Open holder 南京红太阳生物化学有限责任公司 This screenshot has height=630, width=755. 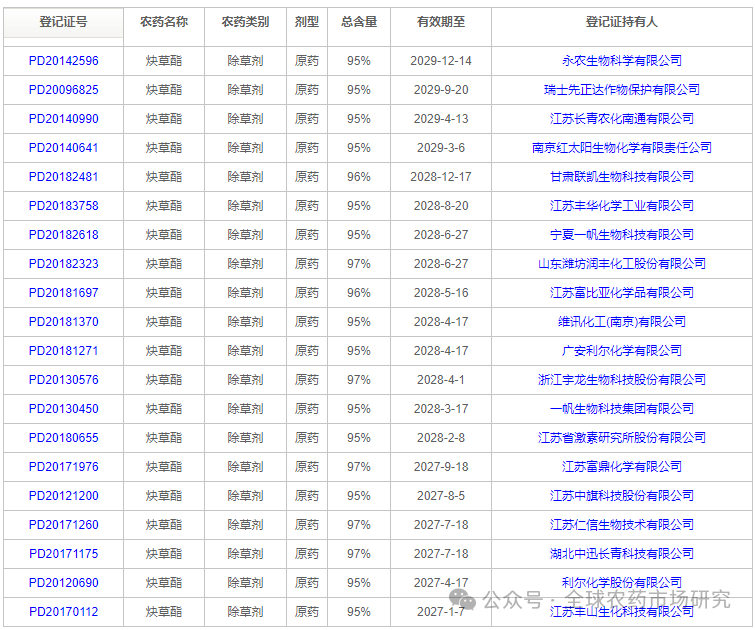622,148
